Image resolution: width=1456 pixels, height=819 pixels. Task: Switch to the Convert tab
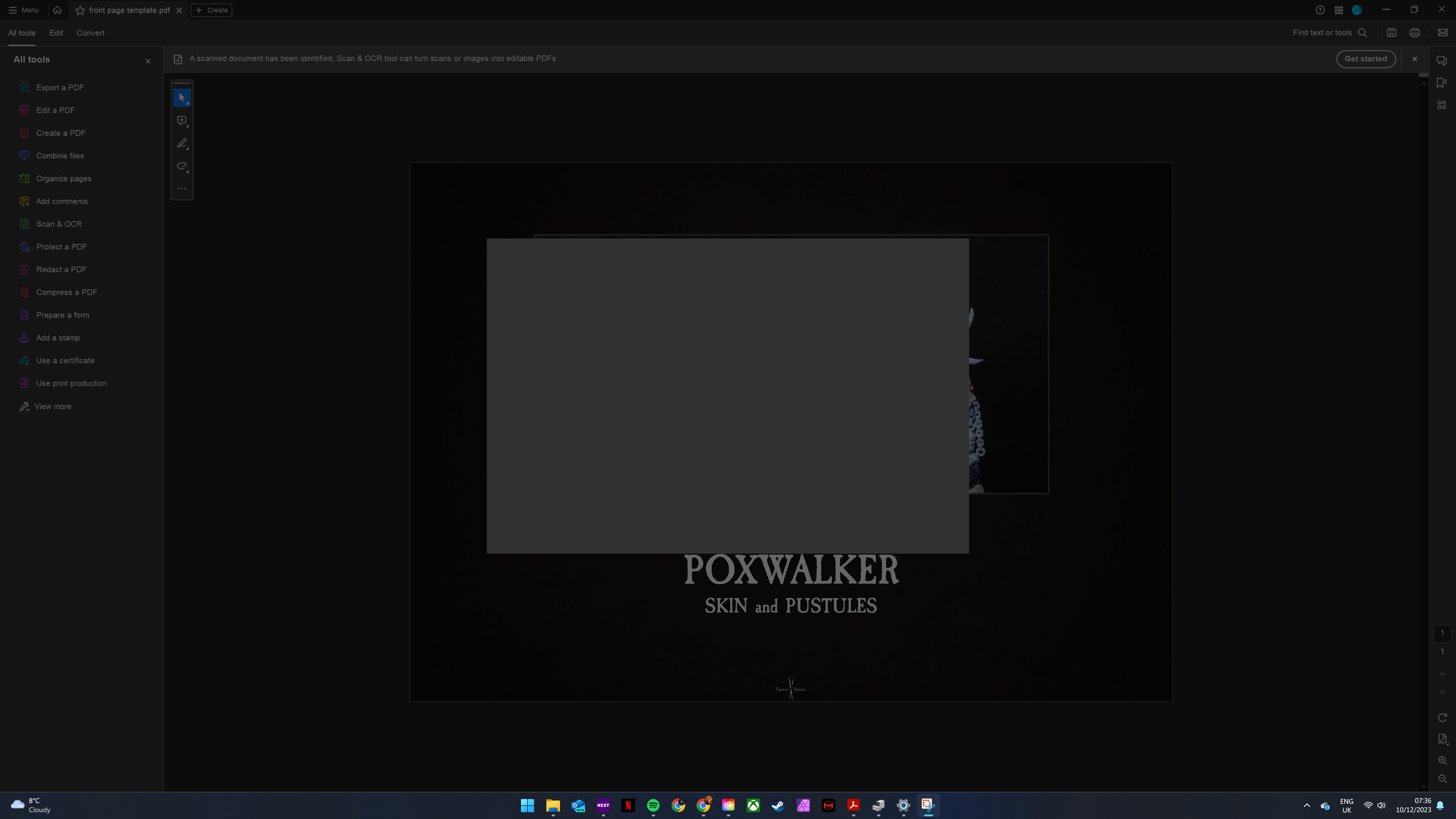(90, 33)
